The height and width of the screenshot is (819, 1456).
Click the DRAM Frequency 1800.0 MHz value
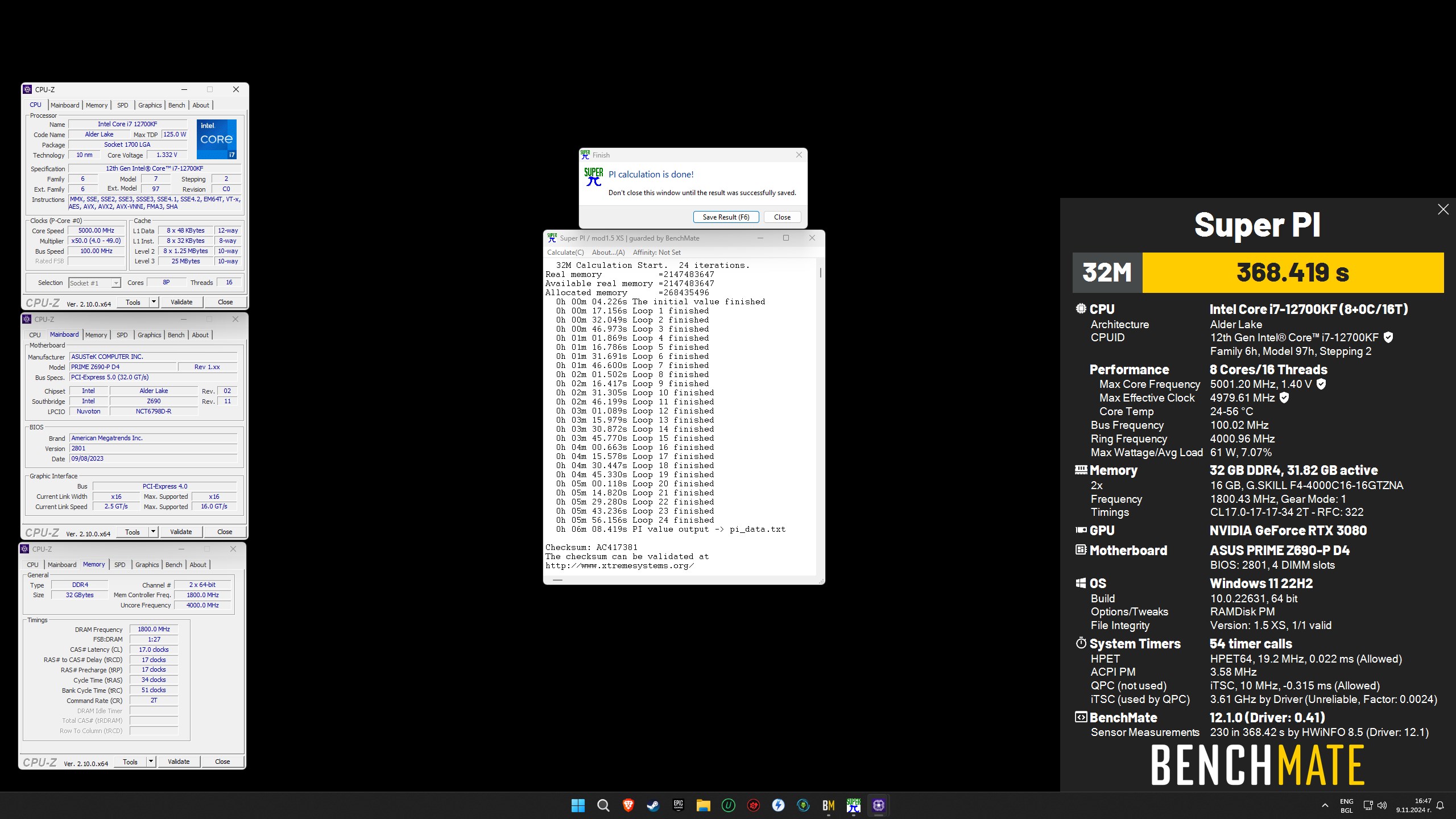click(x=154, y=629)
